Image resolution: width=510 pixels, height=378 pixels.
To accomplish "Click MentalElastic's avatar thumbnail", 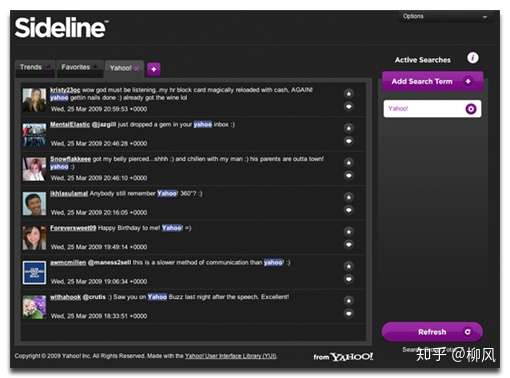I will [x=34, y=134].
